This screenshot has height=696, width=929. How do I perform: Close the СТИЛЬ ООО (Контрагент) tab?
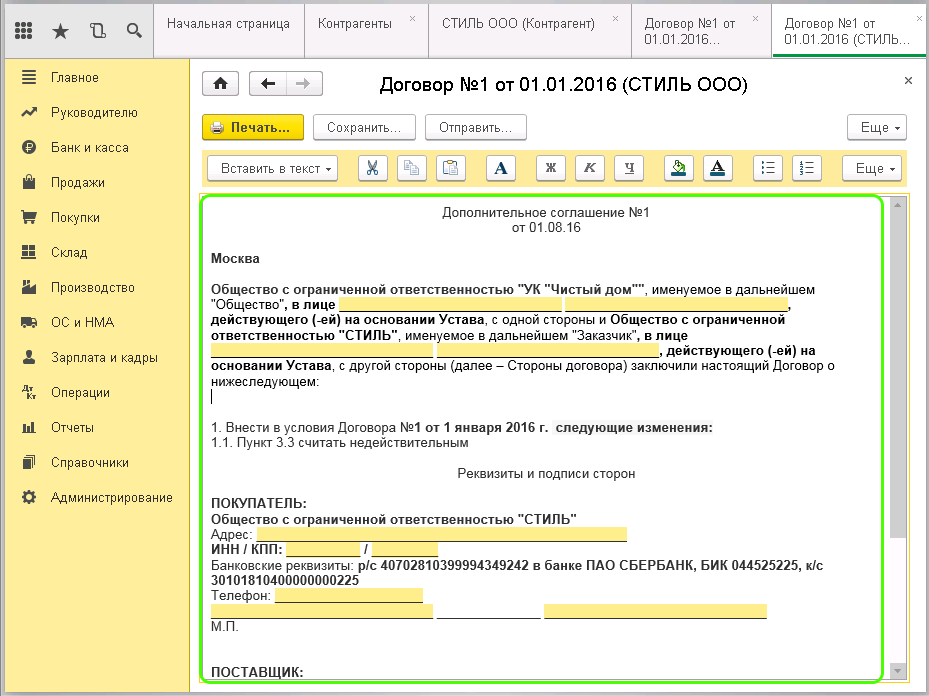pos(616,19)
